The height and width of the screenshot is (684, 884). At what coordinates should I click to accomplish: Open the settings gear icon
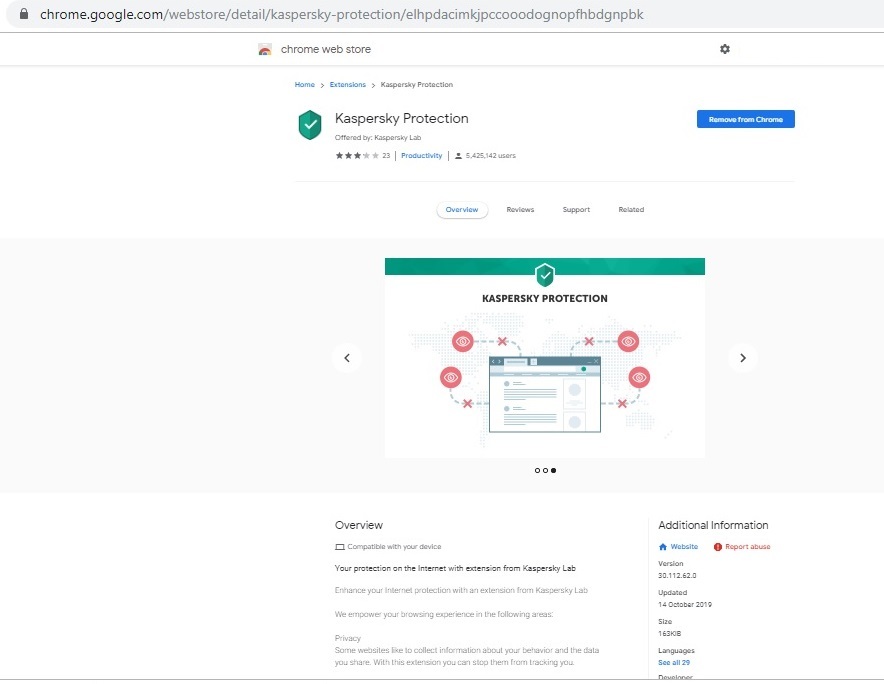pyautogui.click(x=724, y=49)
